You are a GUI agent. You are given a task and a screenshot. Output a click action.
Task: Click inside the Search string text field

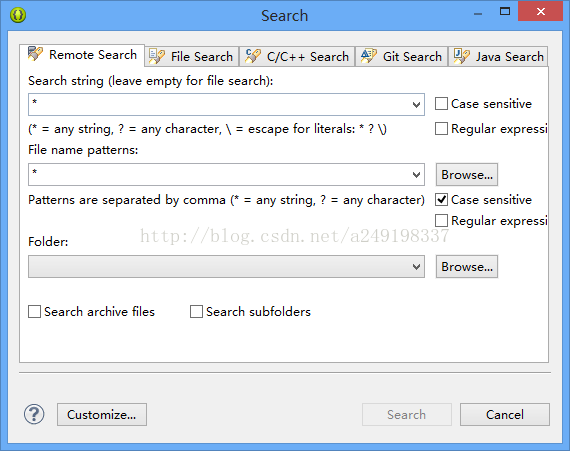[219, 105]
